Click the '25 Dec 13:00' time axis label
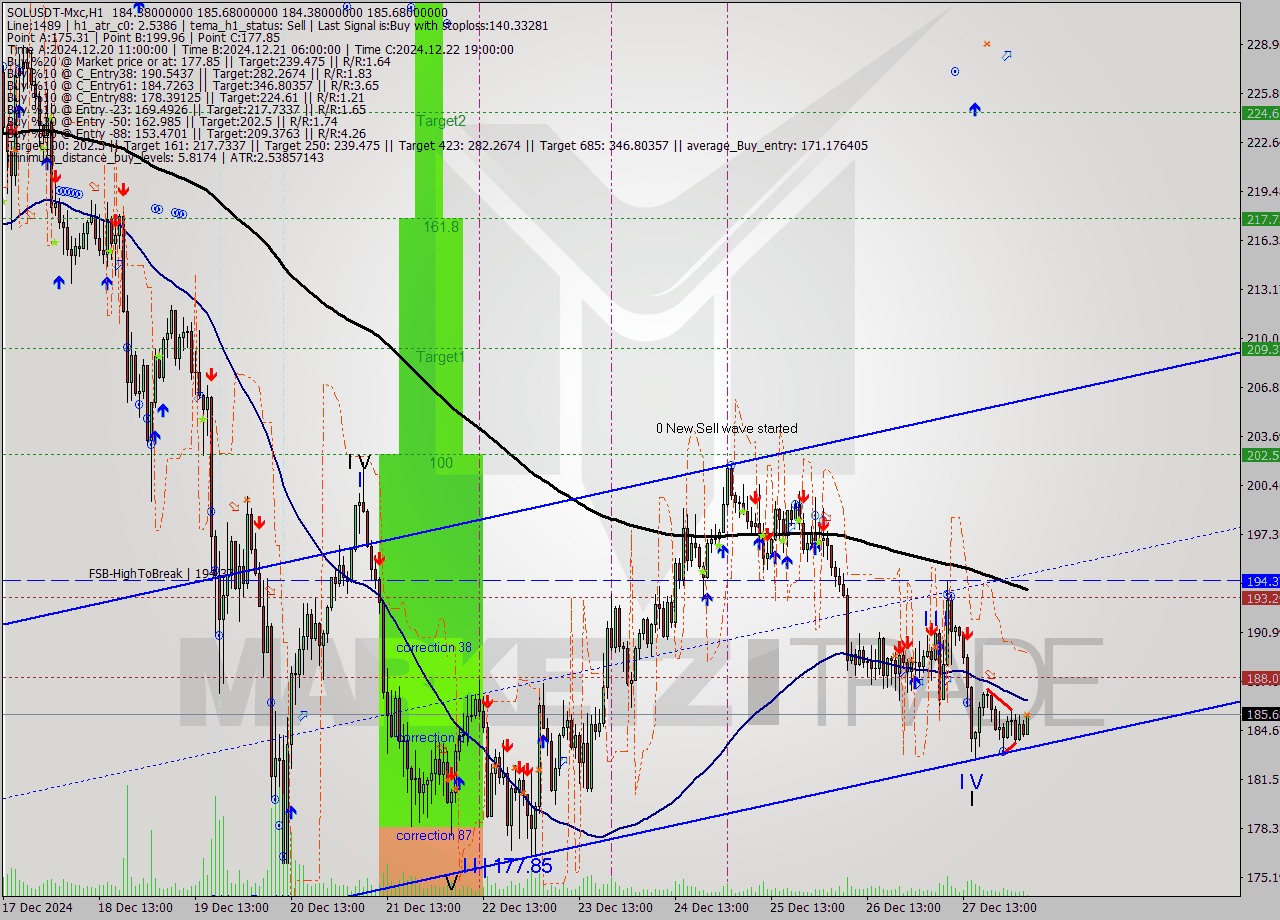 click(807, 908)
